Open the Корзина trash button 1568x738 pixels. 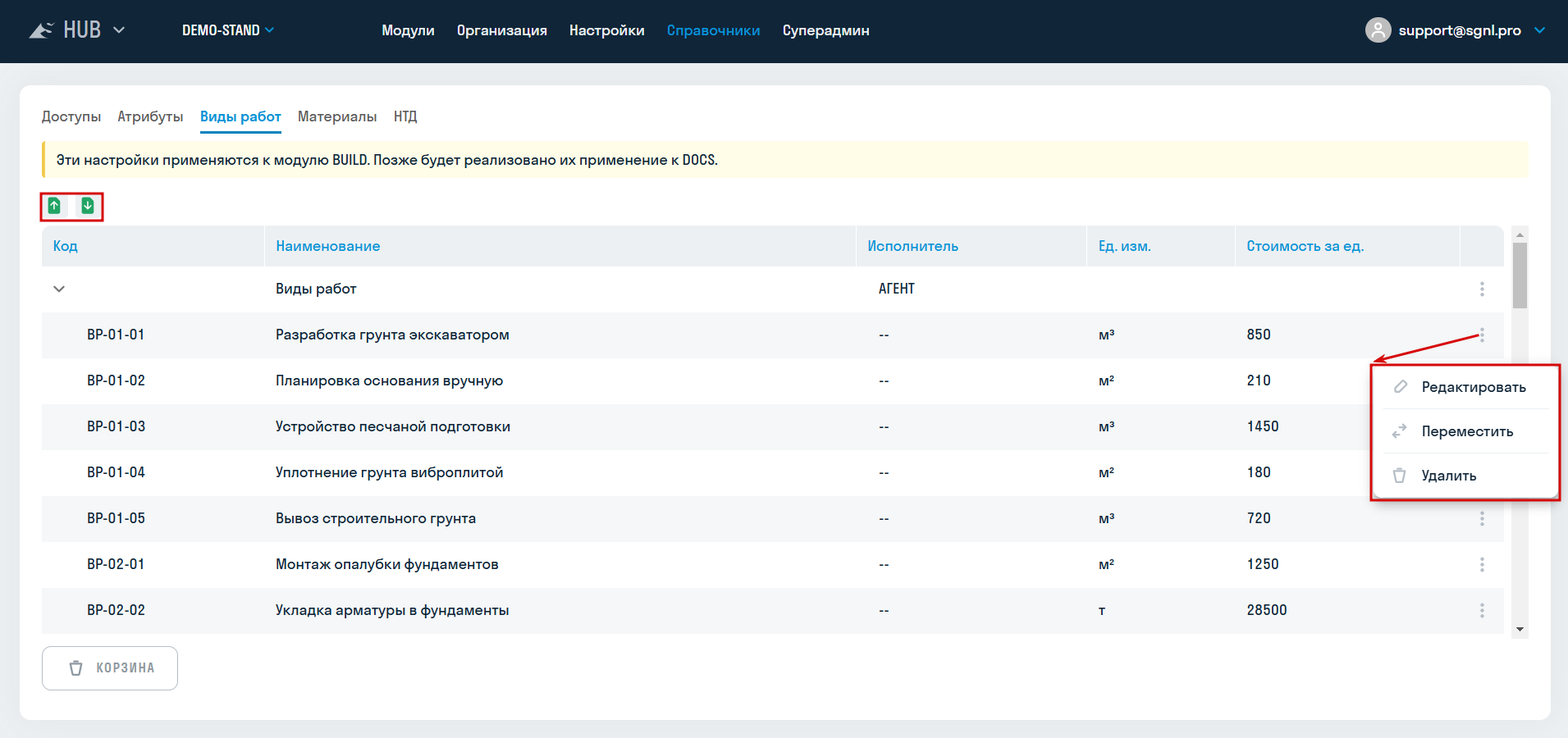click(x=110, y=668)
